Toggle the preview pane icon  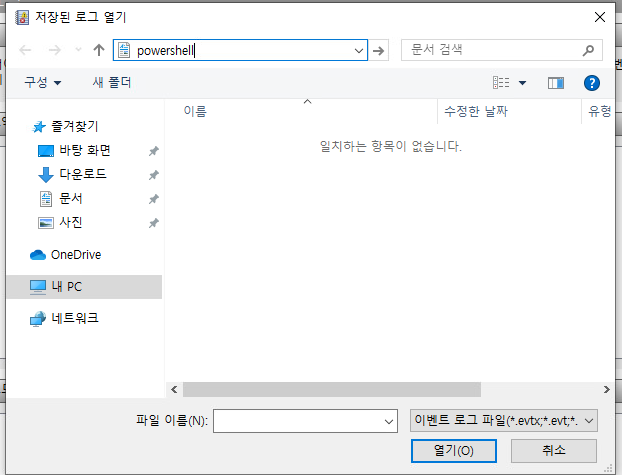pos(556,83)
